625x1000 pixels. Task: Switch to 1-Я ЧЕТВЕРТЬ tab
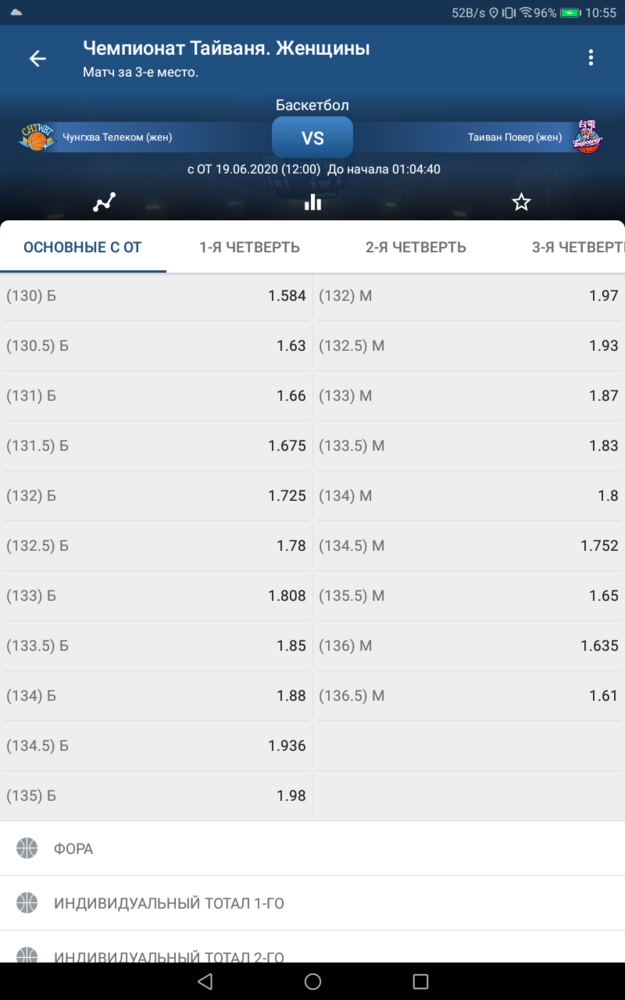pos(249,247)
